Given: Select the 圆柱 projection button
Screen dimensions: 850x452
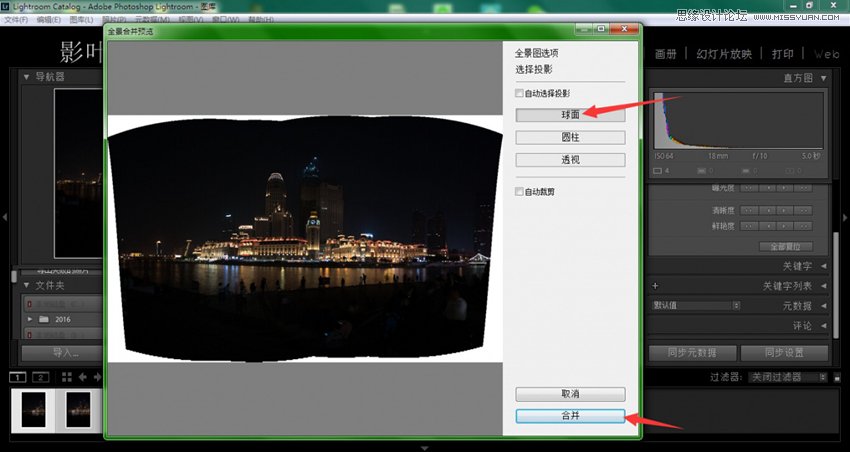Looking at the screenshot, I should click(570, 138).
